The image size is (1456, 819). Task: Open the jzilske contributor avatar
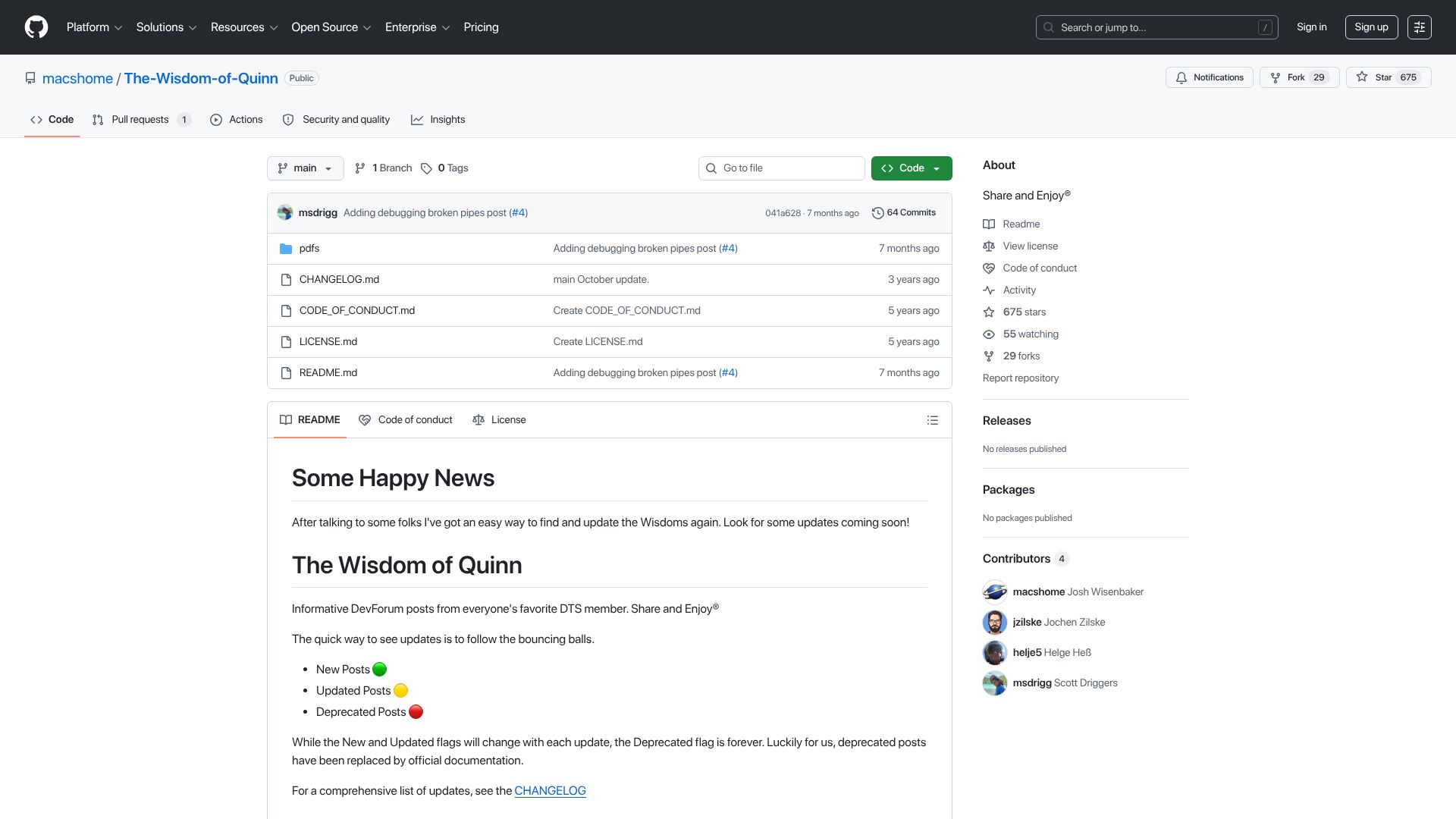pyautogui.click(x=995, y=623)
